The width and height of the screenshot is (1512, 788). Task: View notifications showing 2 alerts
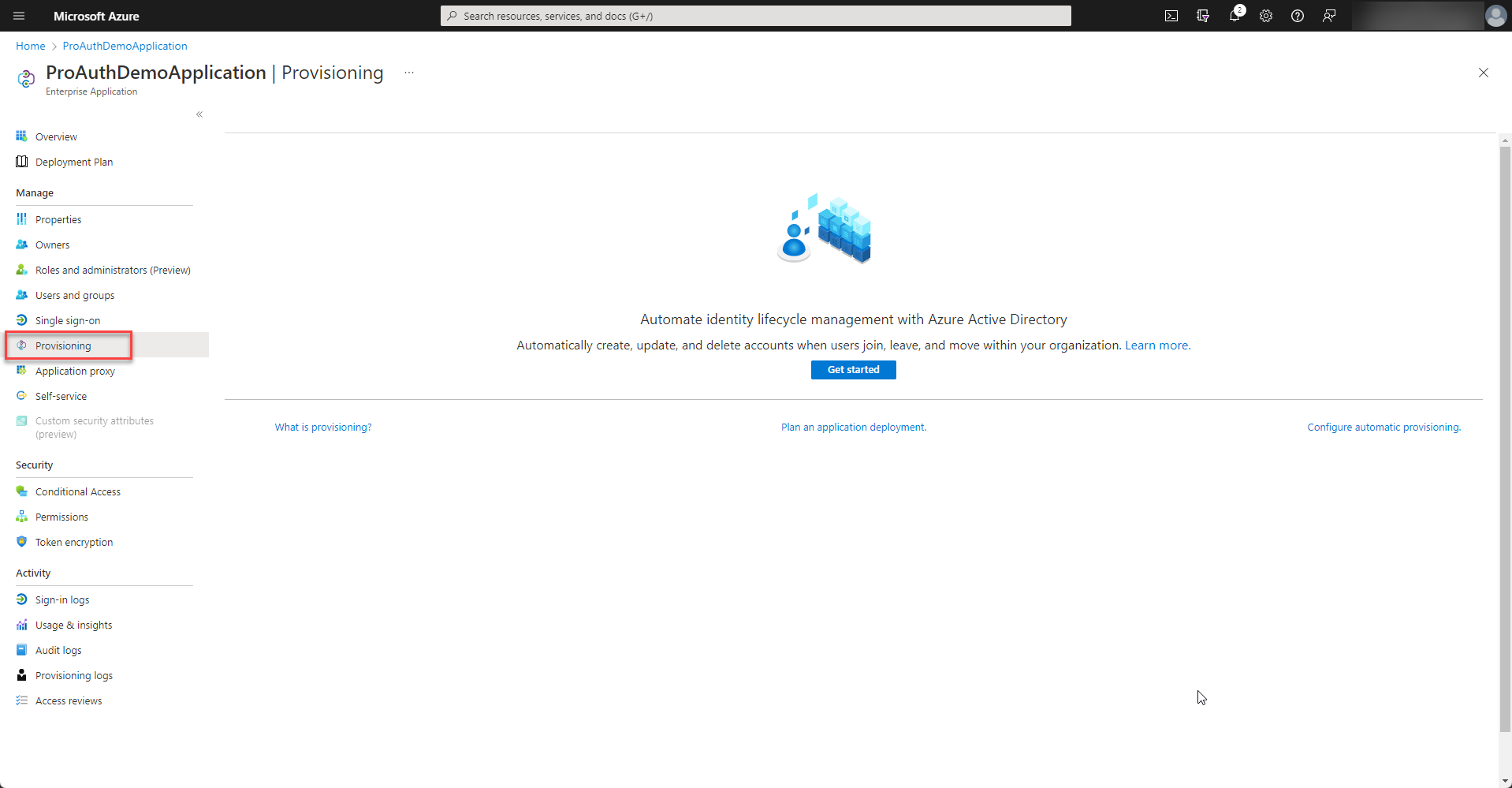[x=1234, y=16]
